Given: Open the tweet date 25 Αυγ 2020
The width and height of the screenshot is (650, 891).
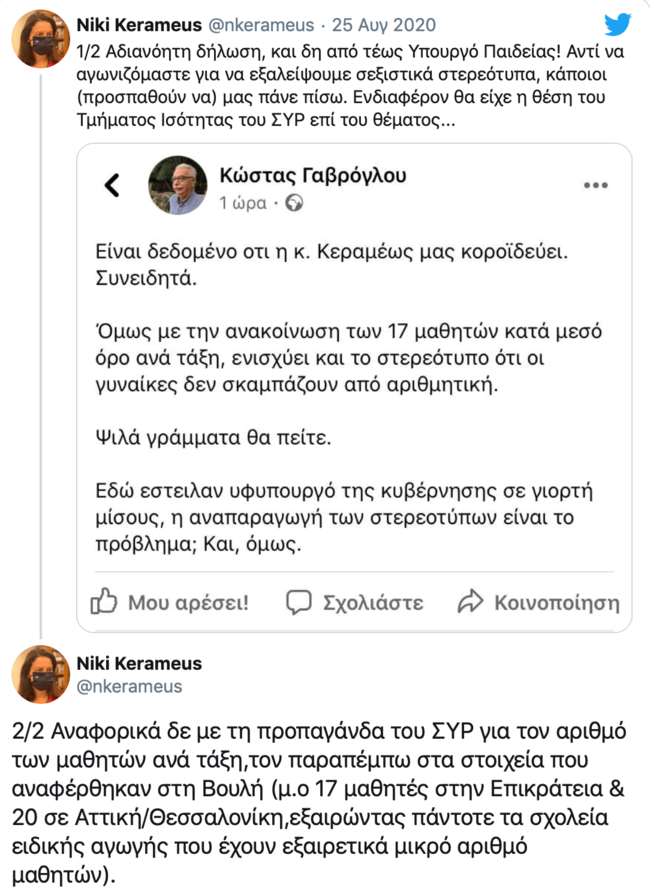Looking at the screenshot, I should [378, 22].
